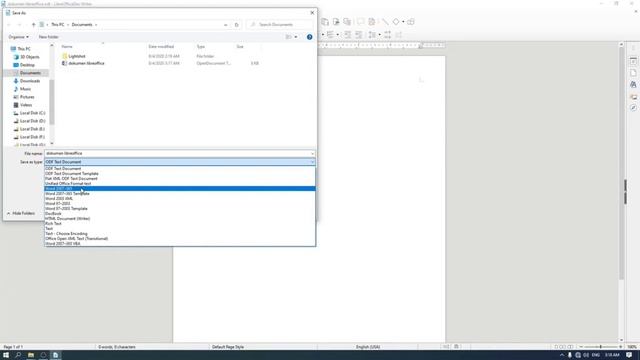Open Sidebar Page deck icon
The image size is (640, 360).
(633, 73)
